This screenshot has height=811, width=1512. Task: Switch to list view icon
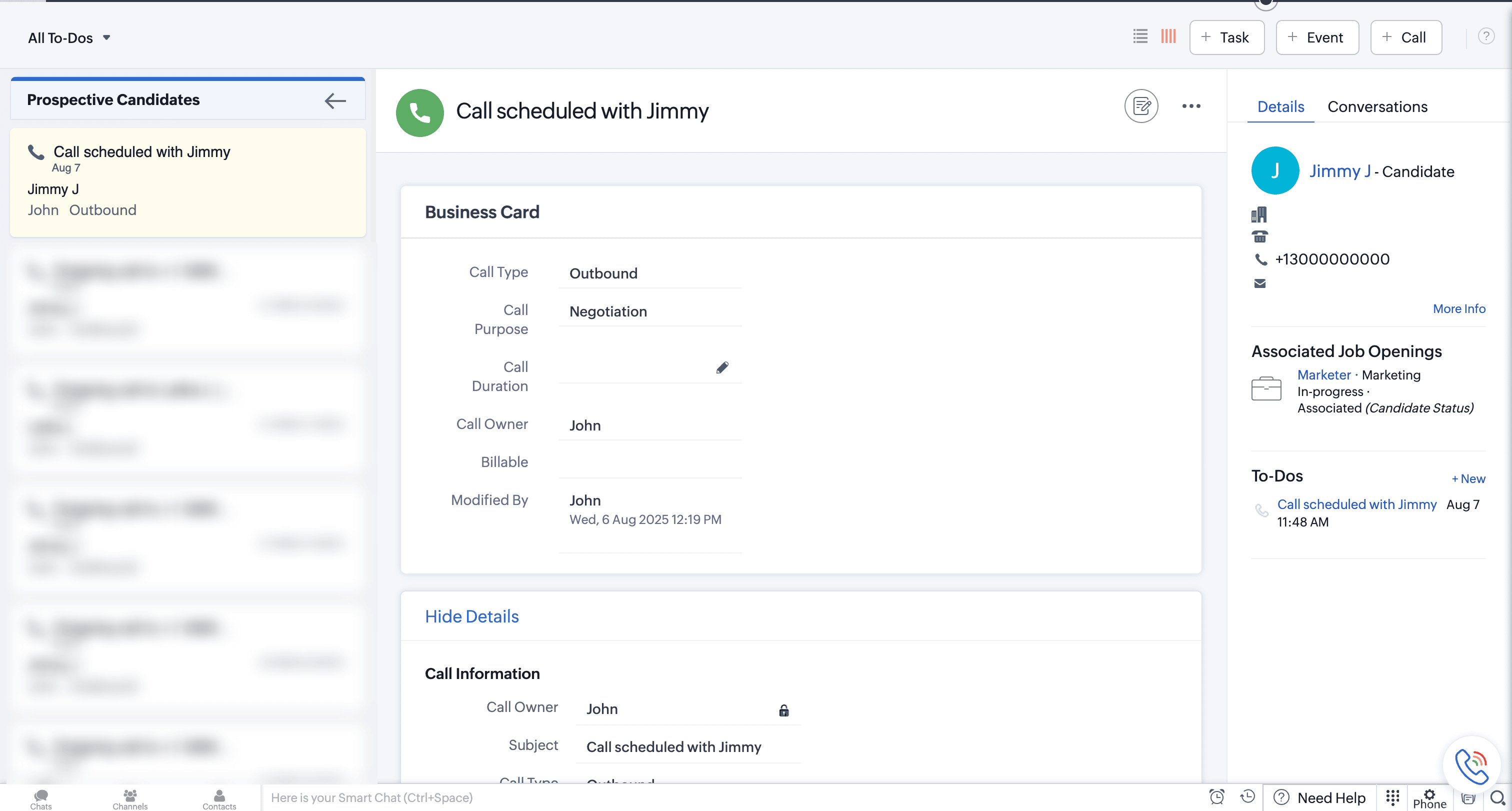(x=1140, y=36)
